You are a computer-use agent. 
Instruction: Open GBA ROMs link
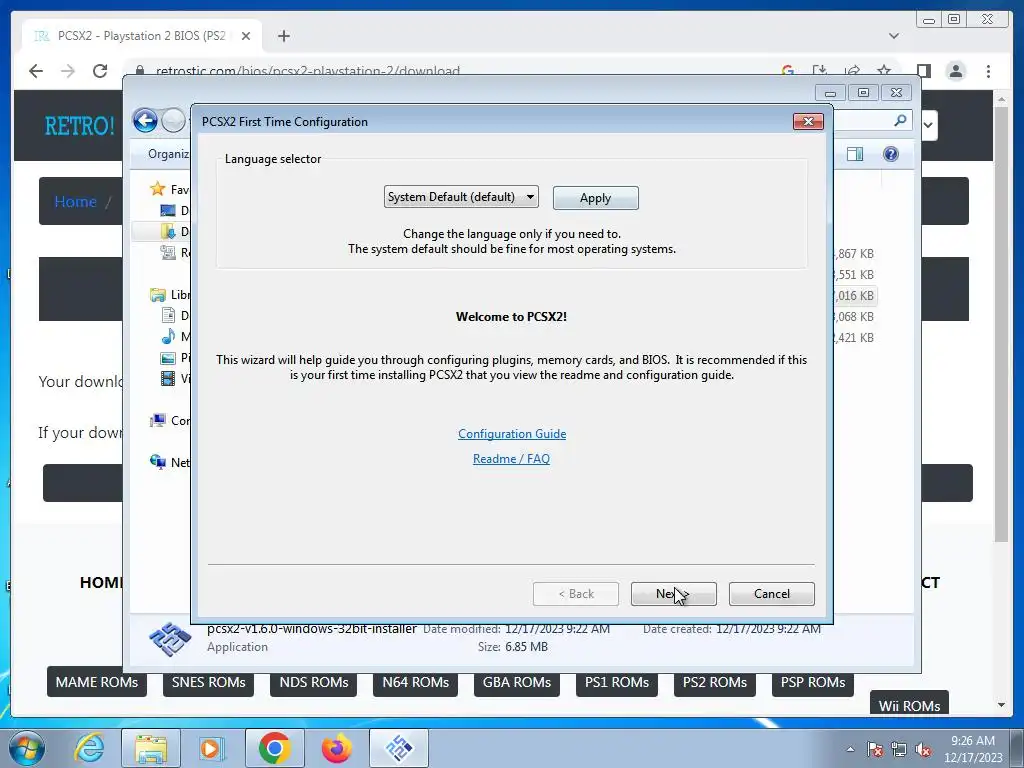517,682
